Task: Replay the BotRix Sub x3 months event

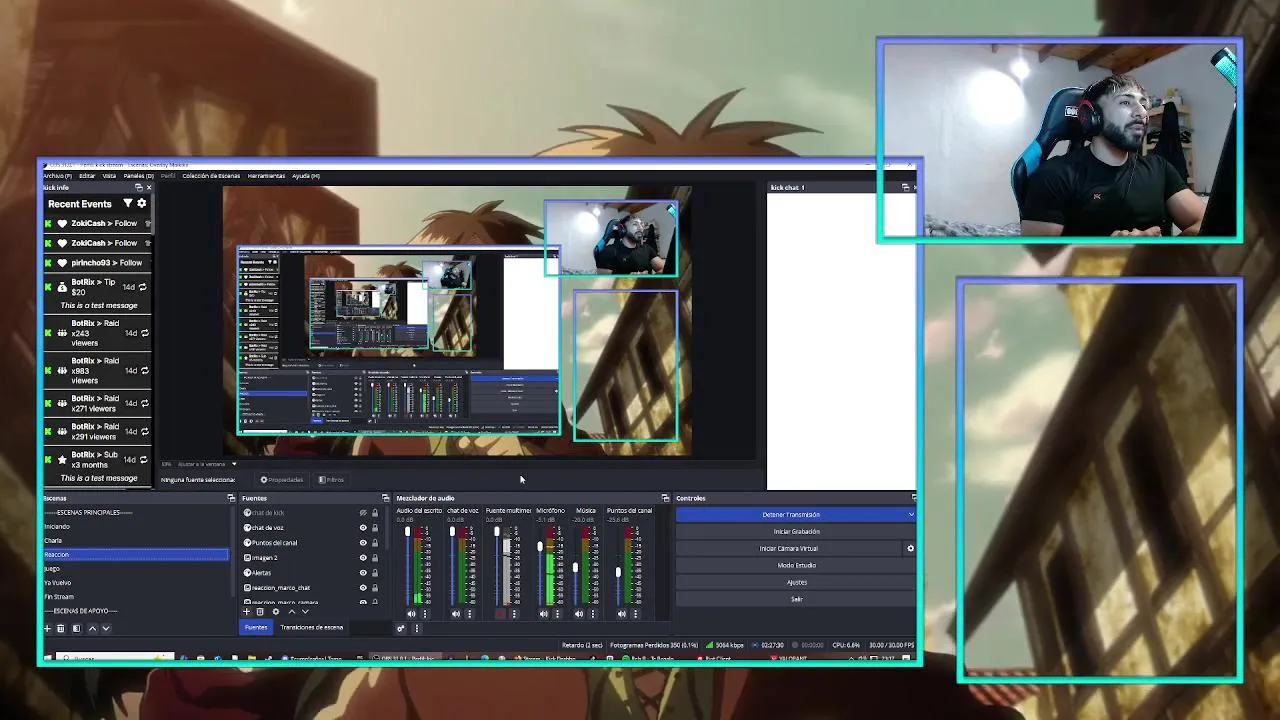Action: (143, 460)
